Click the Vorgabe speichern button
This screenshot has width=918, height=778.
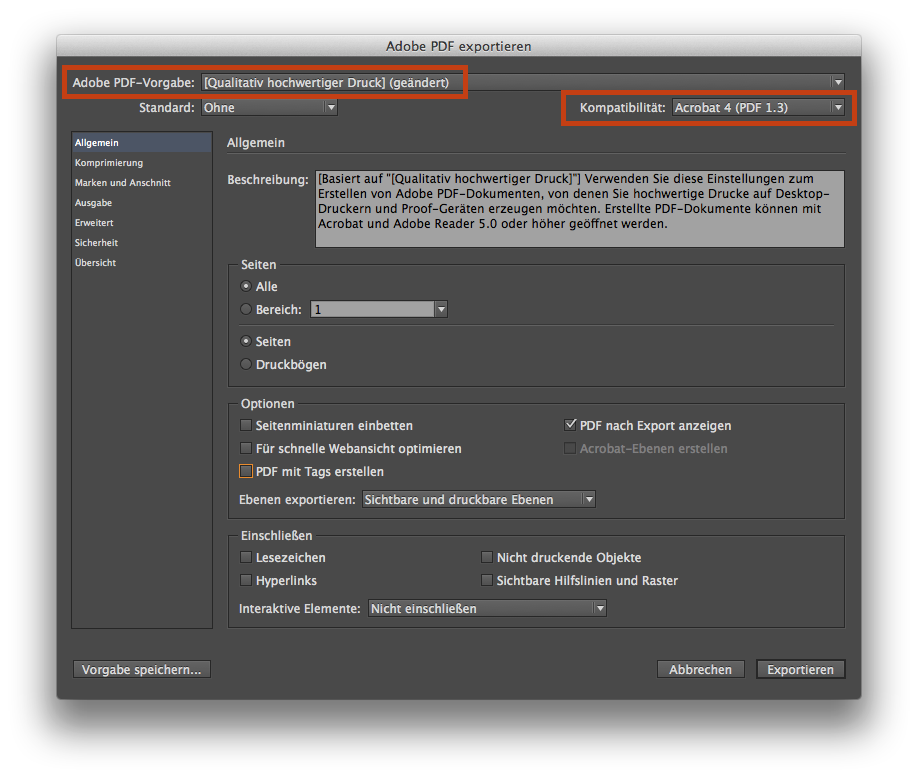141,668
